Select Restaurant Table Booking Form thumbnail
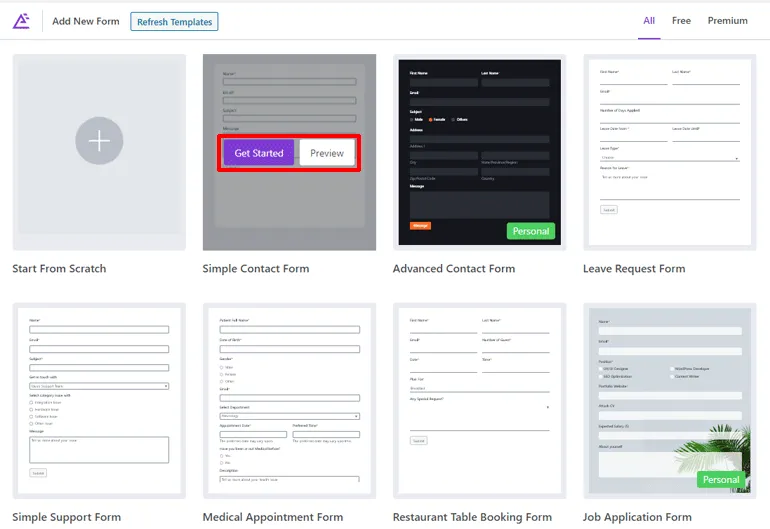 pos(479,400)
